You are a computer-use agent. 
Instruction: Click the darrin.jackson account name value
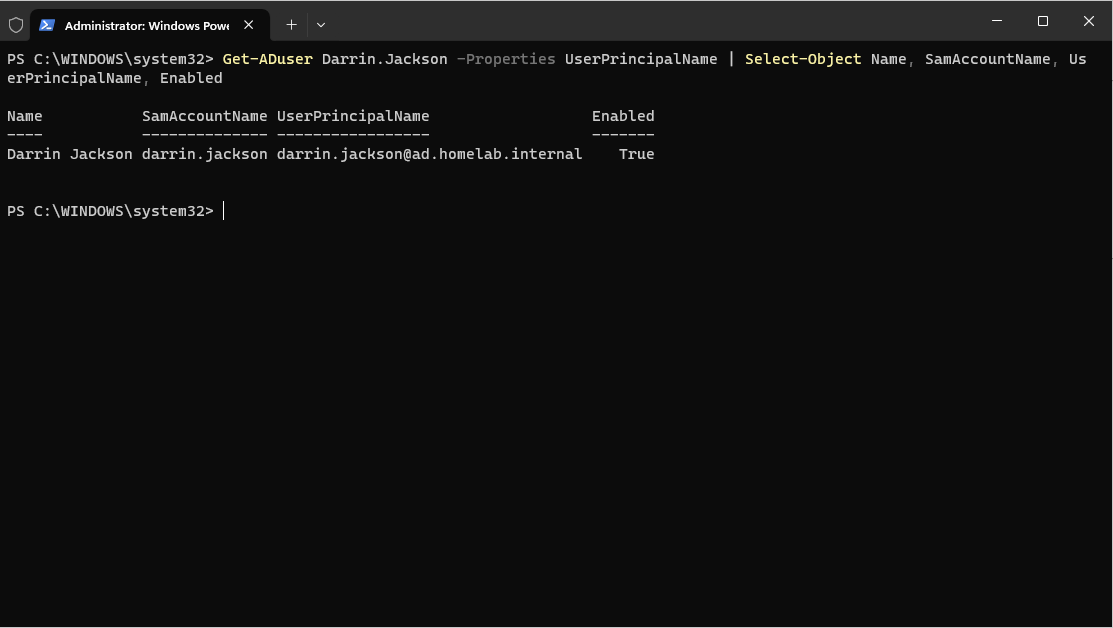(204, 154)
